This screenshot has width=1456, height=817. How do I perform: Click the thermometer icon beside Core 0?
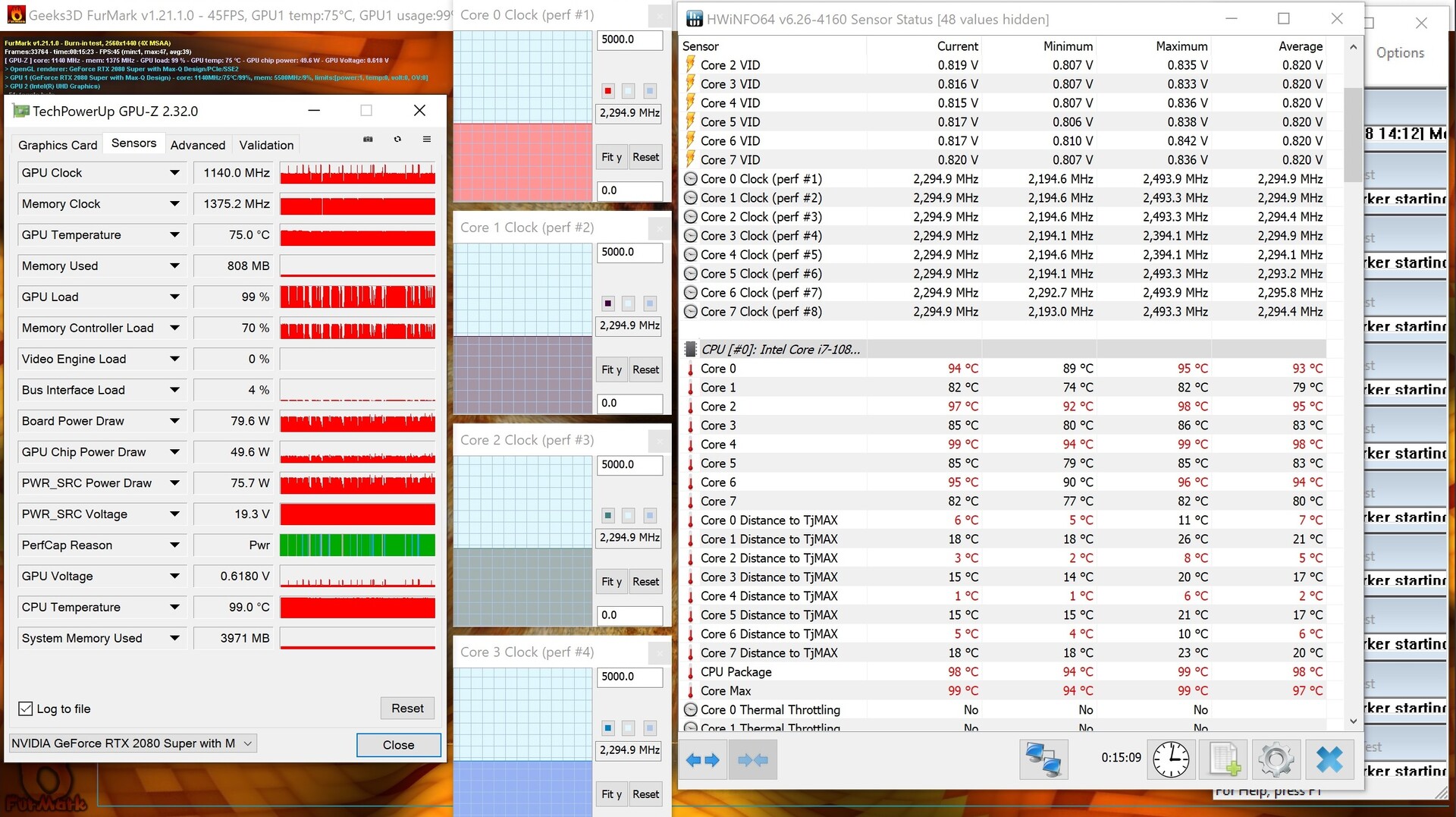pos(690,369)
